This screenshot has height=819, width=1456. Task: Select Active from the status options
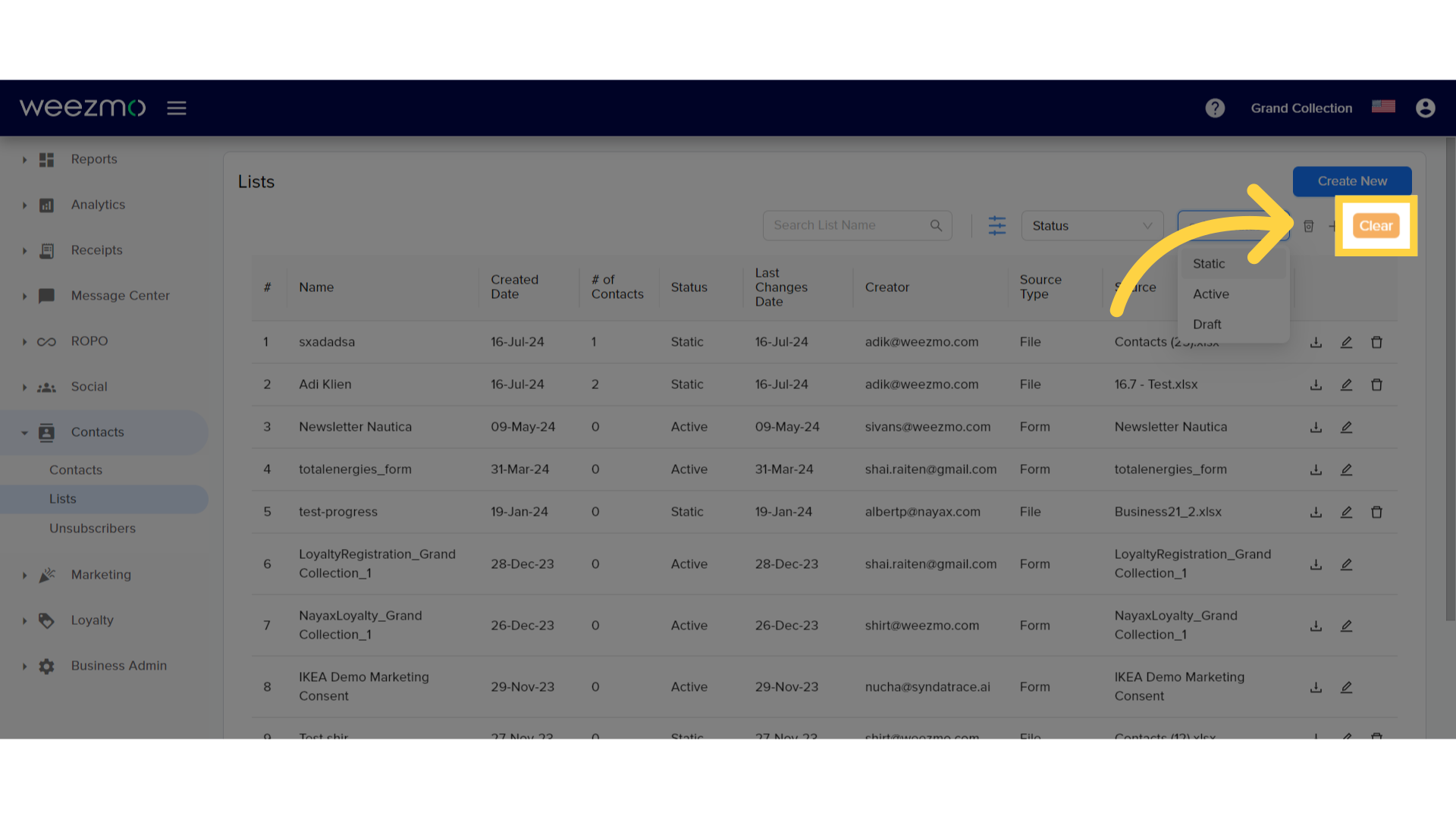(x=1211, y=293)
